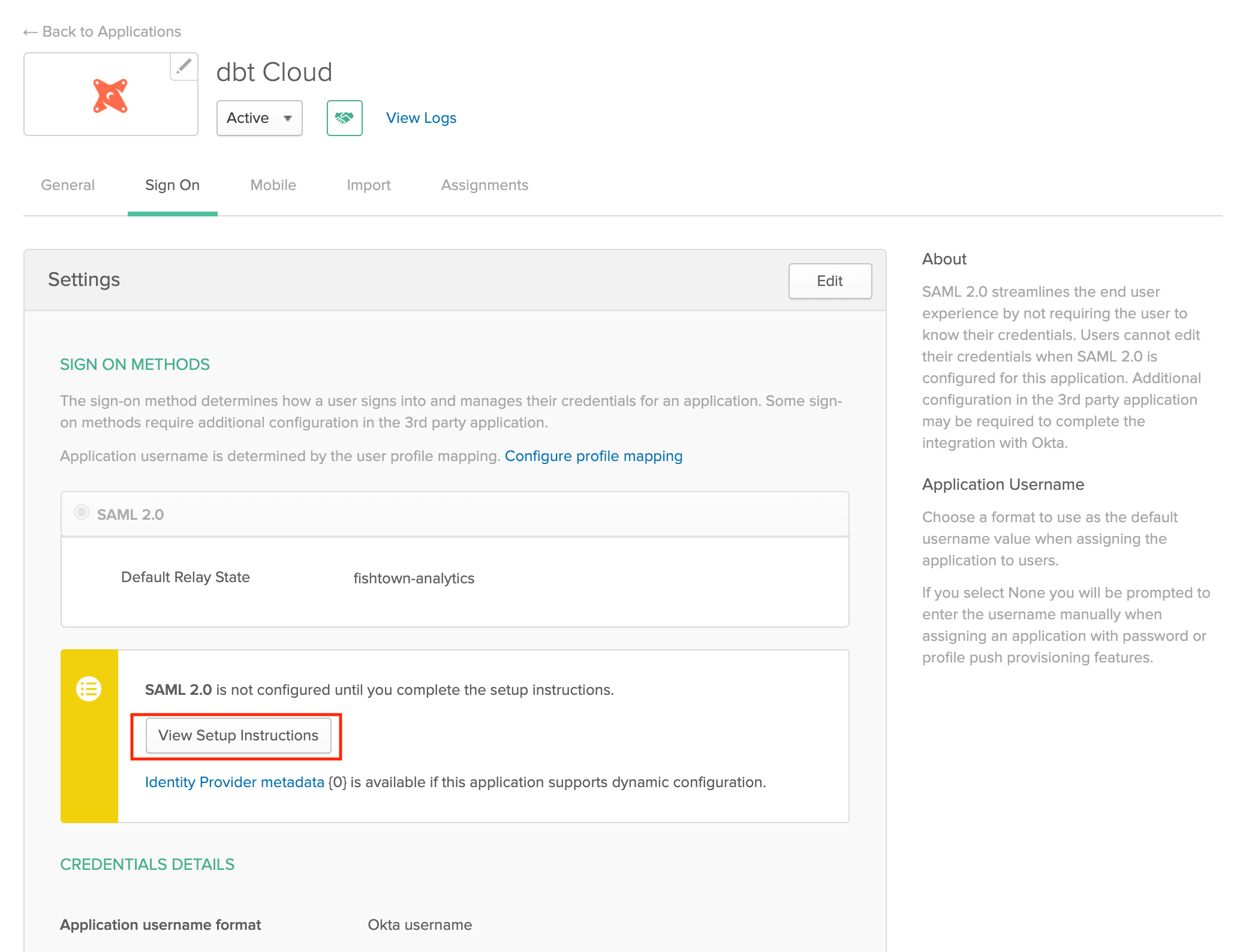Click the yellow setup notice icon
Viewport: 1243px width, 952px height.
89,688
